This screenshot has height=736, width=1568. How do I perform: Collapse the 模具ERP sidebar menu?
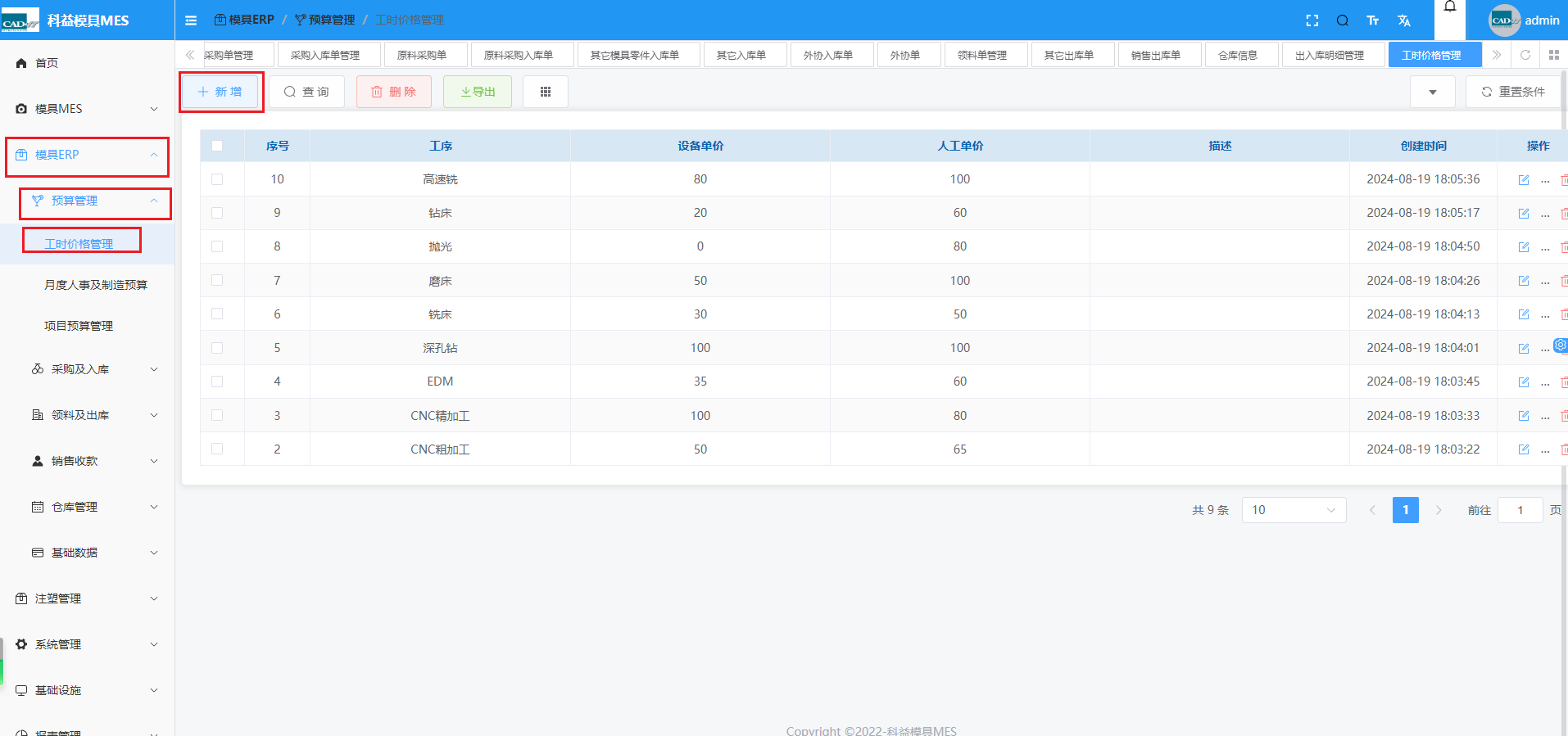point(87,155)
